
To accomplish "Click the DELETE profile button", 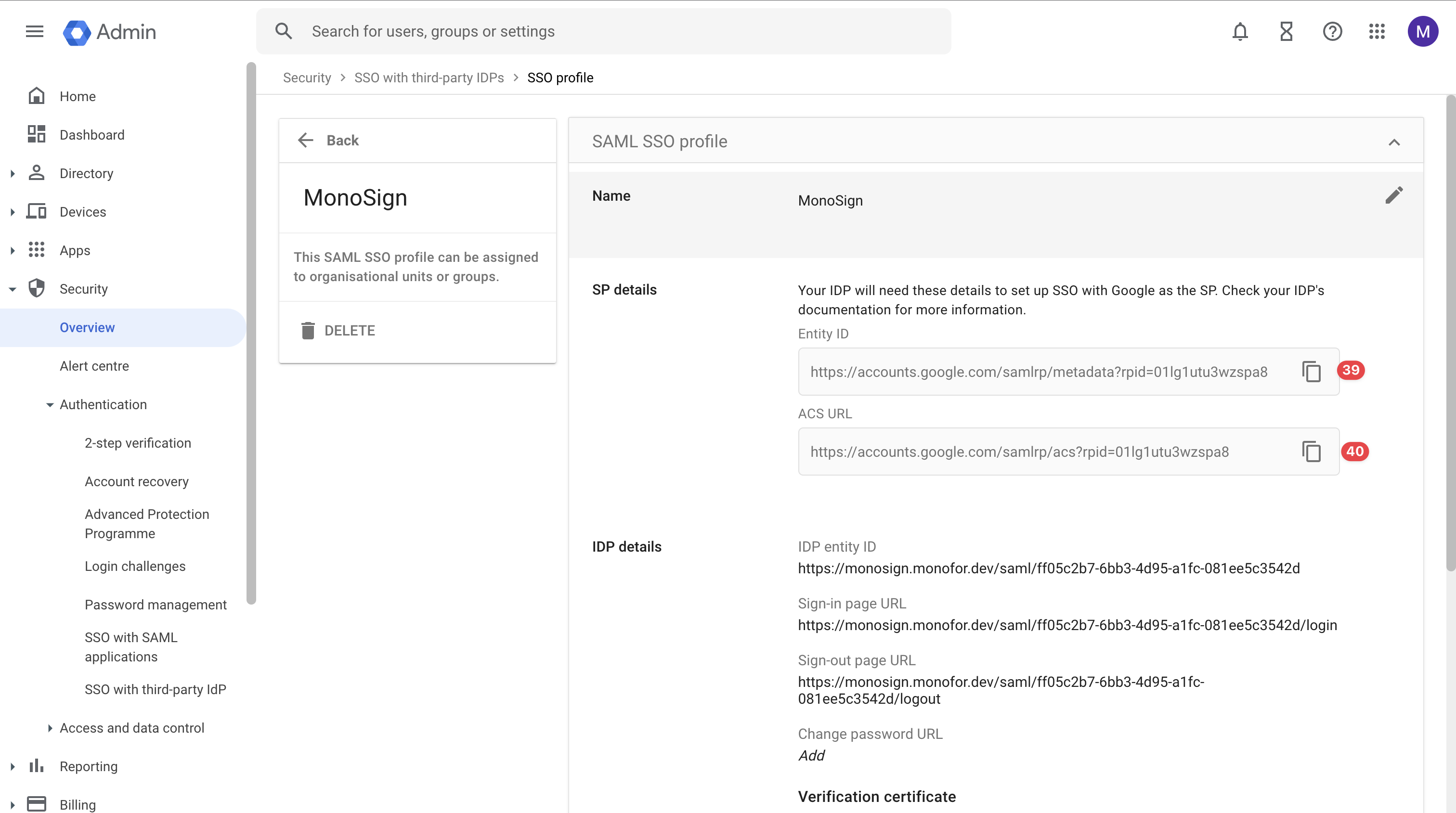I will pyautogui.click(x=338, y=331).
